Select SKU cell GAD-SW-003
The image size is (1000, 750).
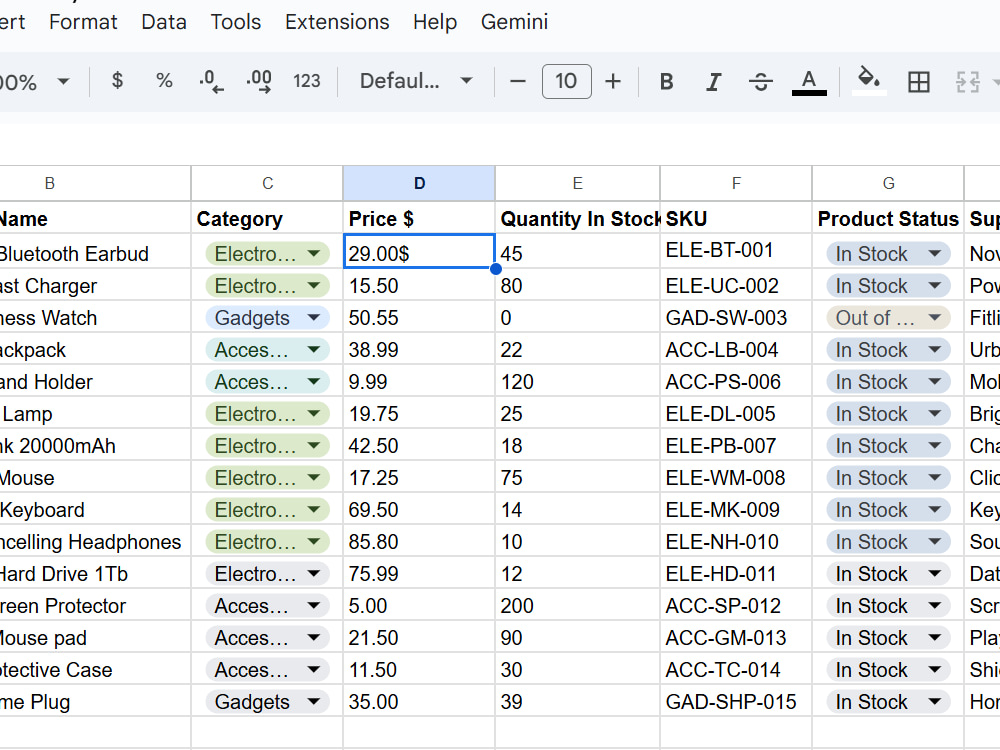pos(736,317)
